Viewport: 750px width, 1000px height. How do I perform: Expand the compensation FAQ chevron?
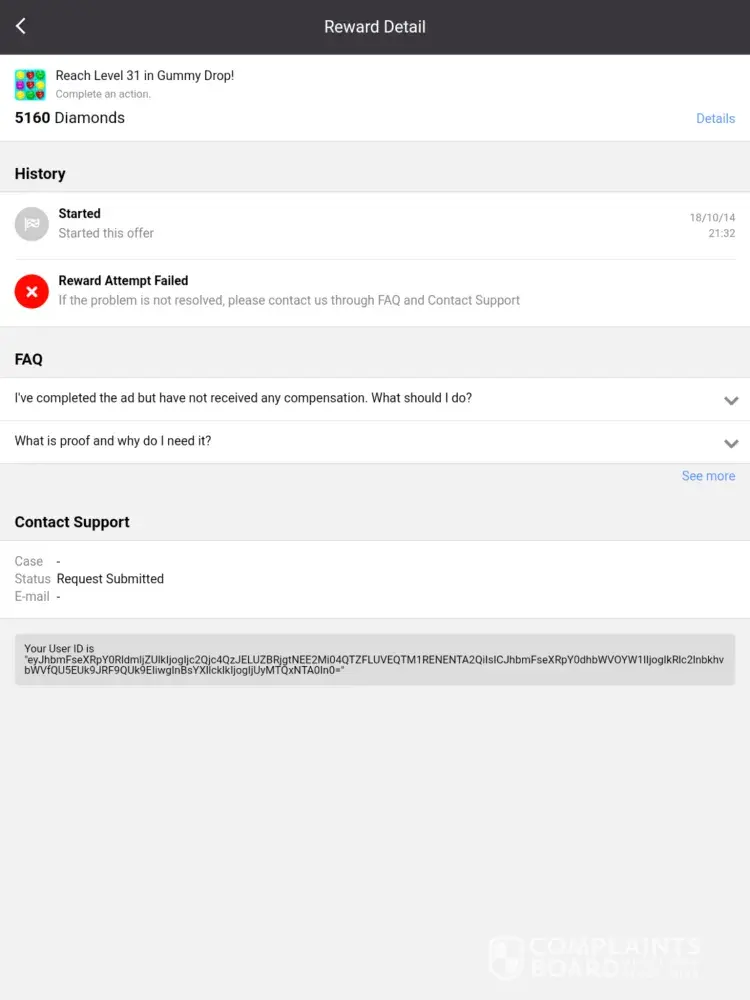point(731,400)
